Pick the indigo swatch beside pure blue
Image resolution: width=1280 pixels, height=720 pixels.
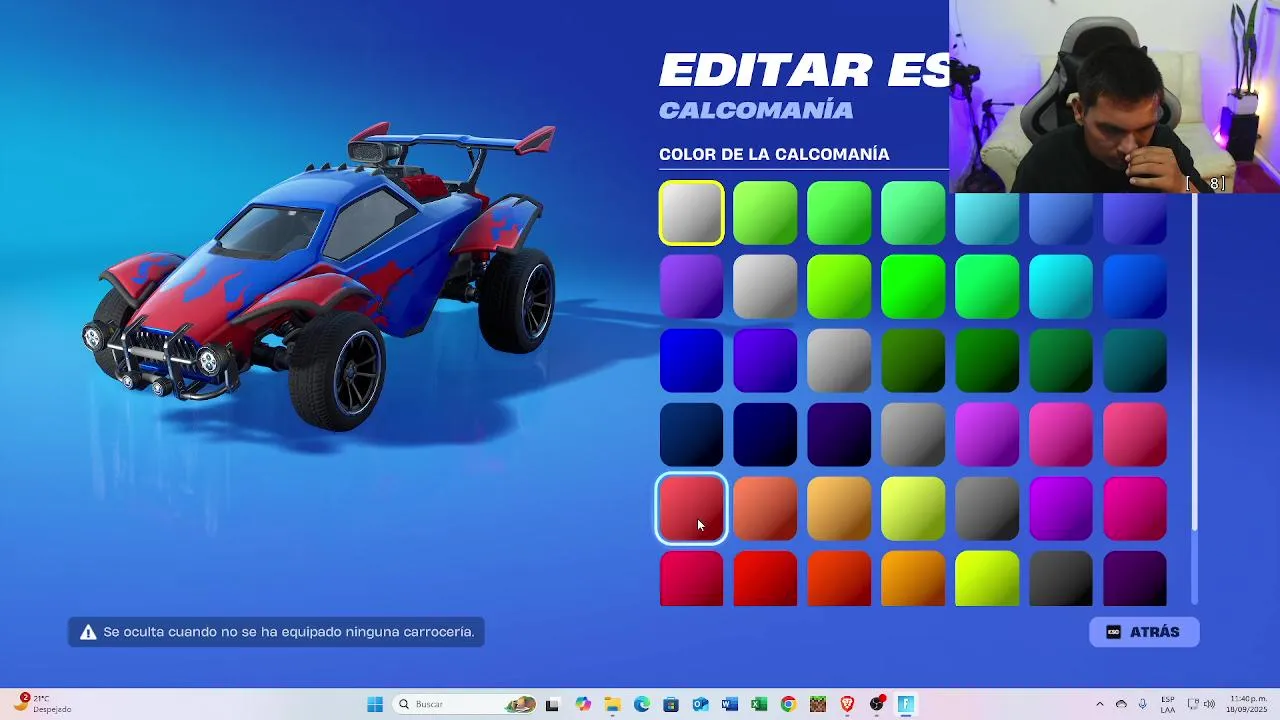765,361
